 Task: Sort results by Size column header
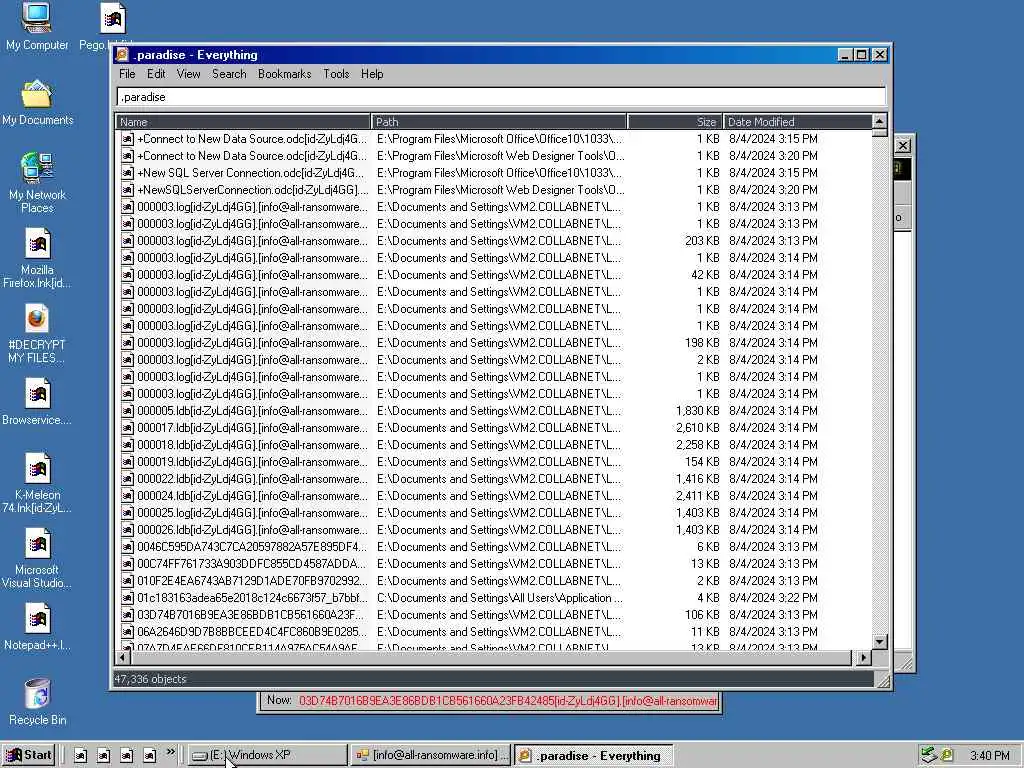675,121
